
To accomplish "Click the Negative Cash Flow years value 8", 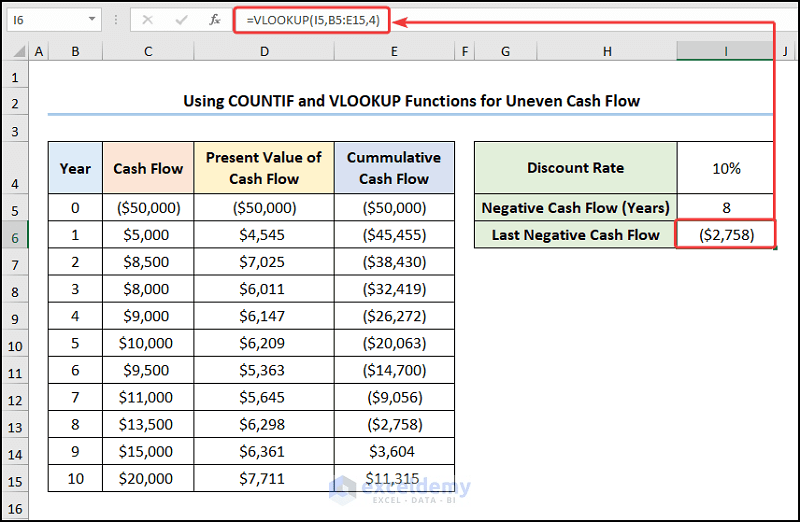I will [726, 208].
